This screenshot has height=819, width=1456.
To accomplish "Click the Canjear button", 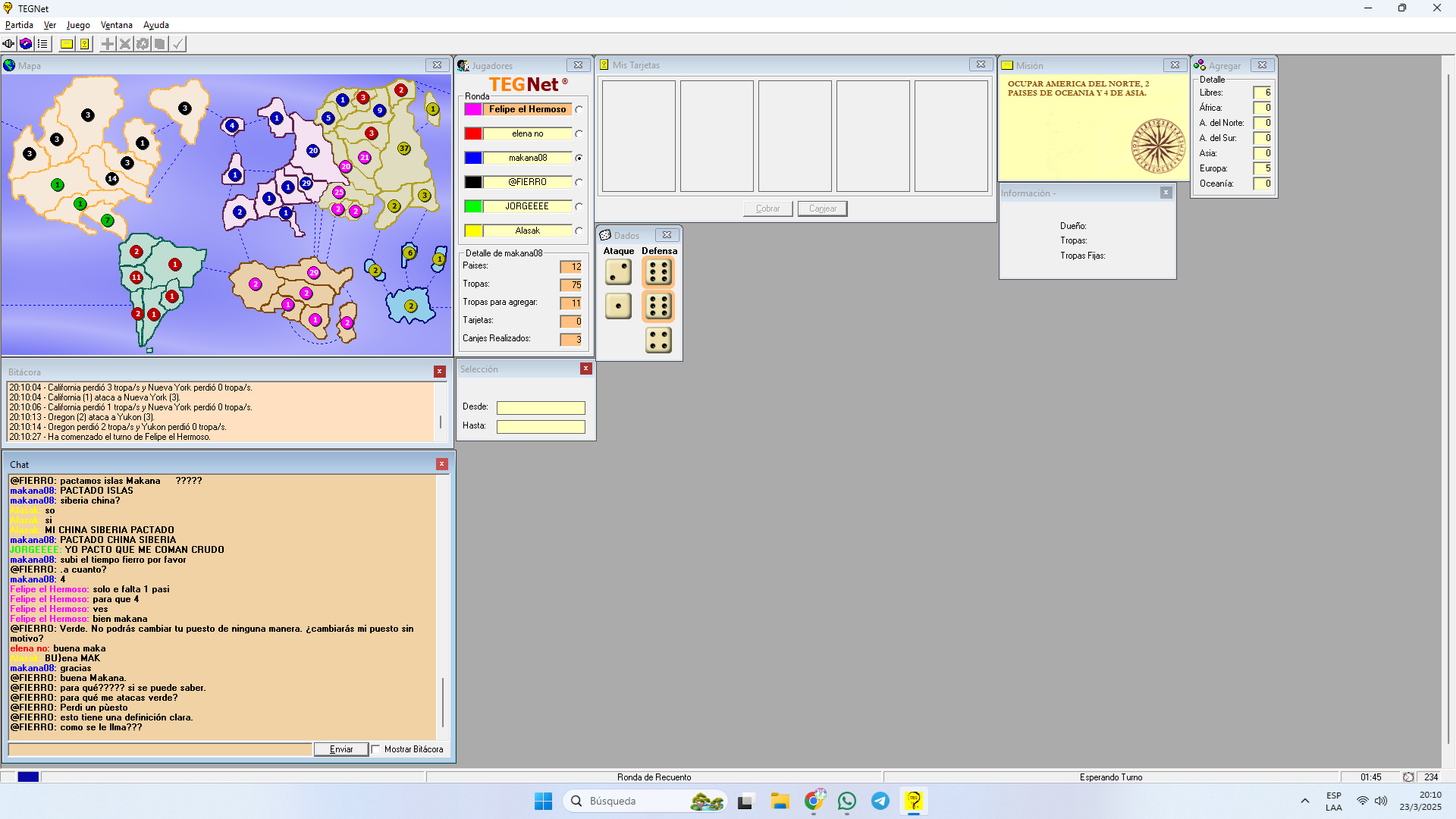I will point(823,209).
